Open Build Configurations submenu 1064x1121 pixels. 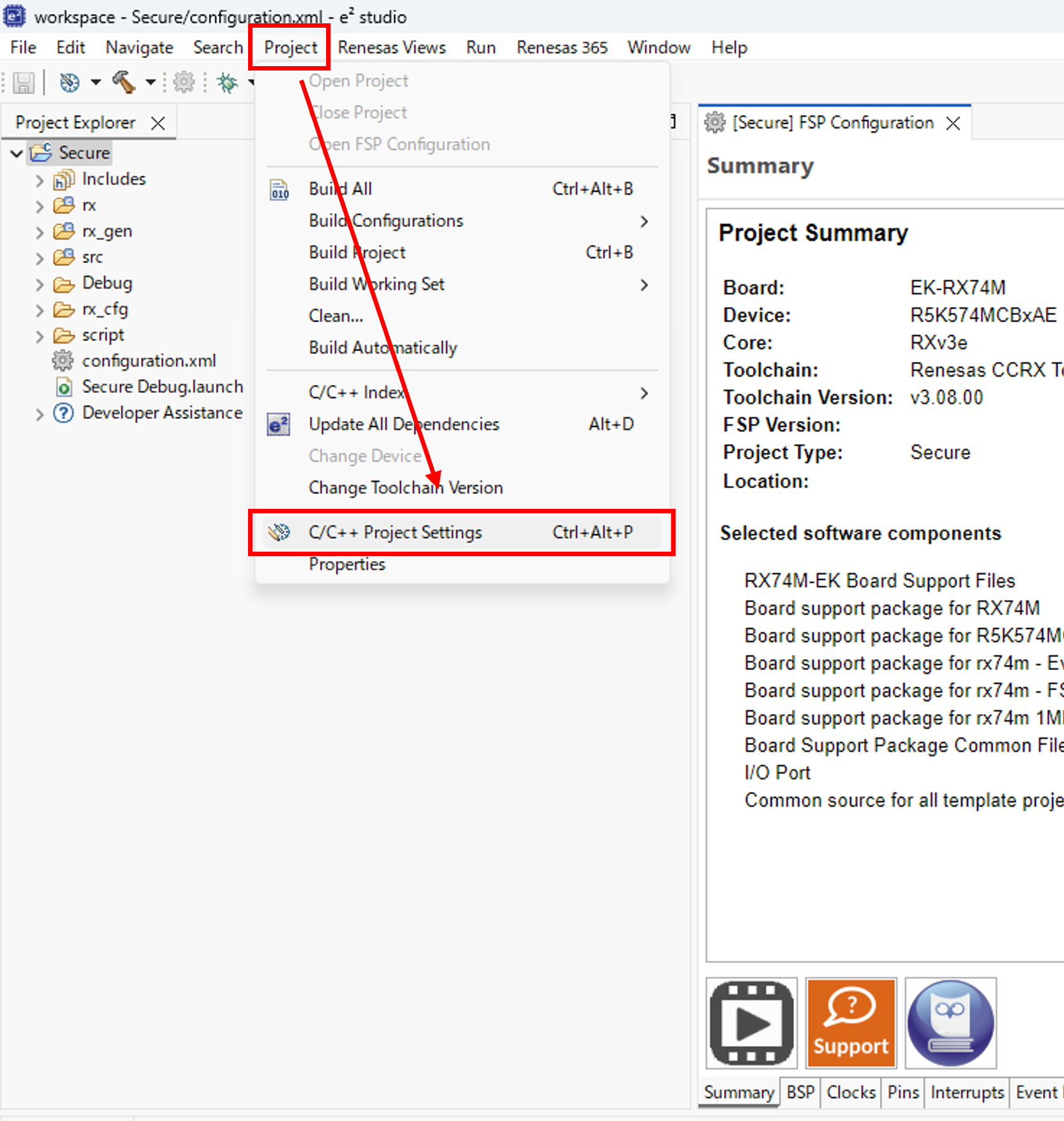(x=463, y=221)
